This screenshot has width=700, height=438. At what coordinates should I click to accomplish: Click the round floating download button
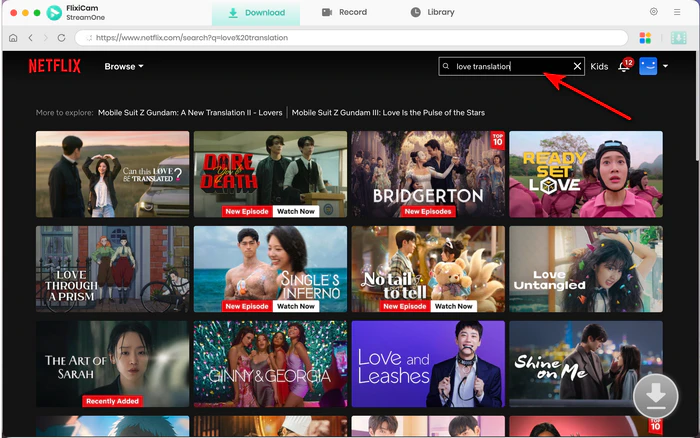click(655, 396)
